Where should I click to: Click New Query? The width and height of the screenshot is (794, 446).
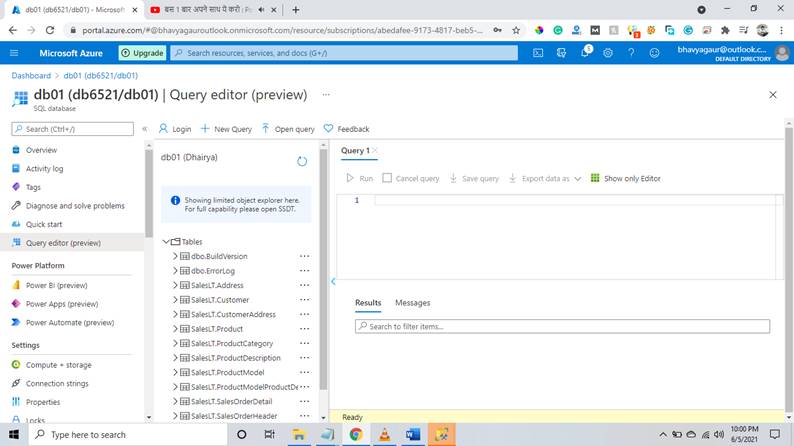pyautogui.click(x=226, y=129)
